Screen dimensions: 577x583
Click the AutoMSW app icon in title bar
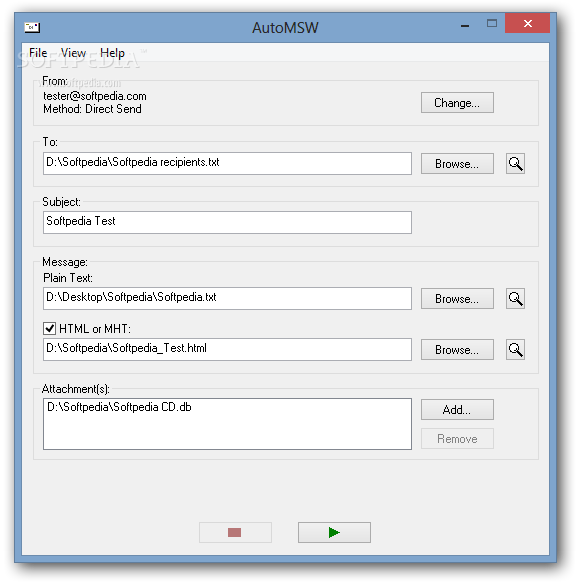(x=32, y=27)
